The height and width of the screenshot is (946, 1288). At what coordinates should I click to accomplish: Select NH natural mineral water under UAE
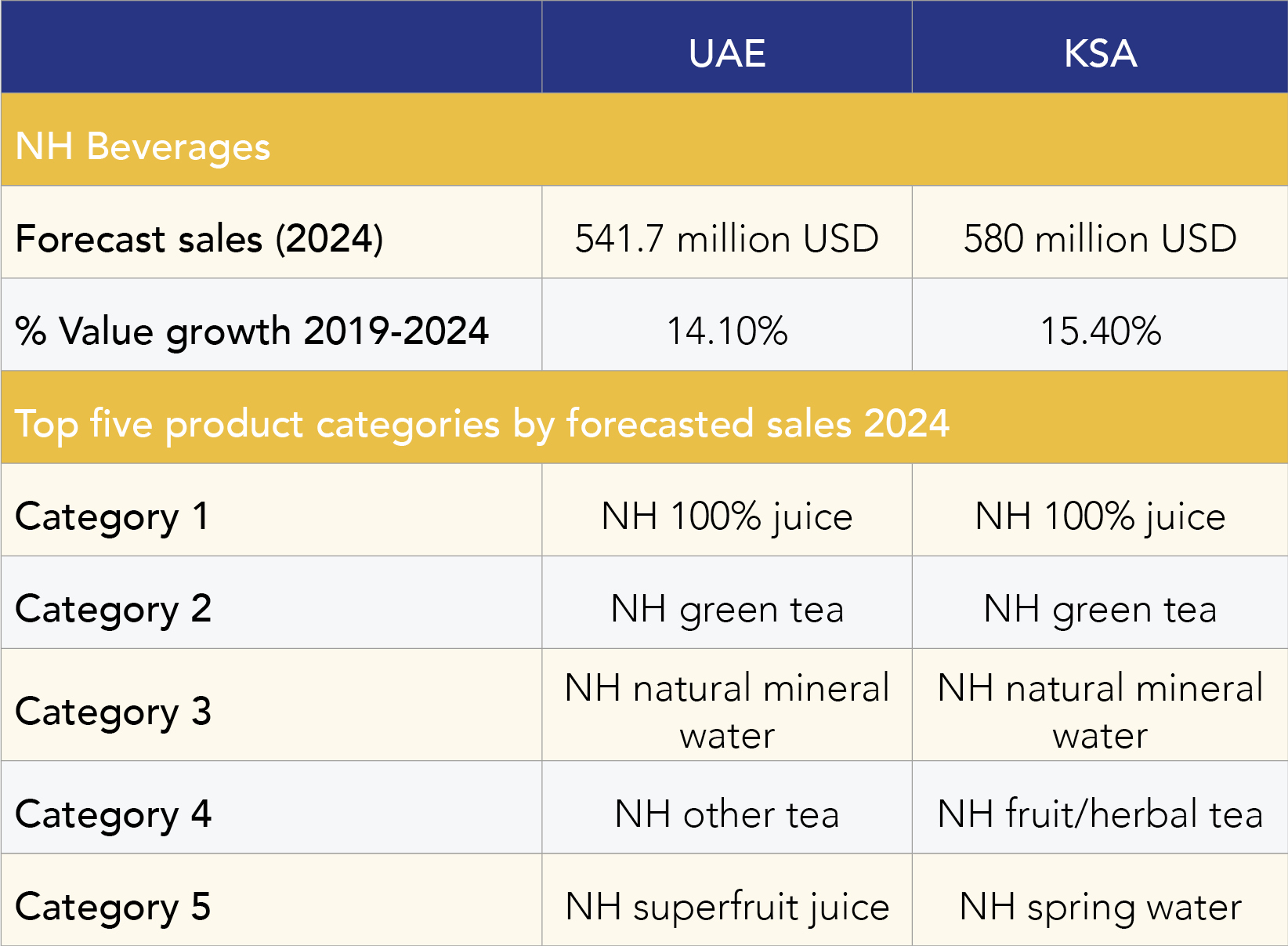point(726,711)
